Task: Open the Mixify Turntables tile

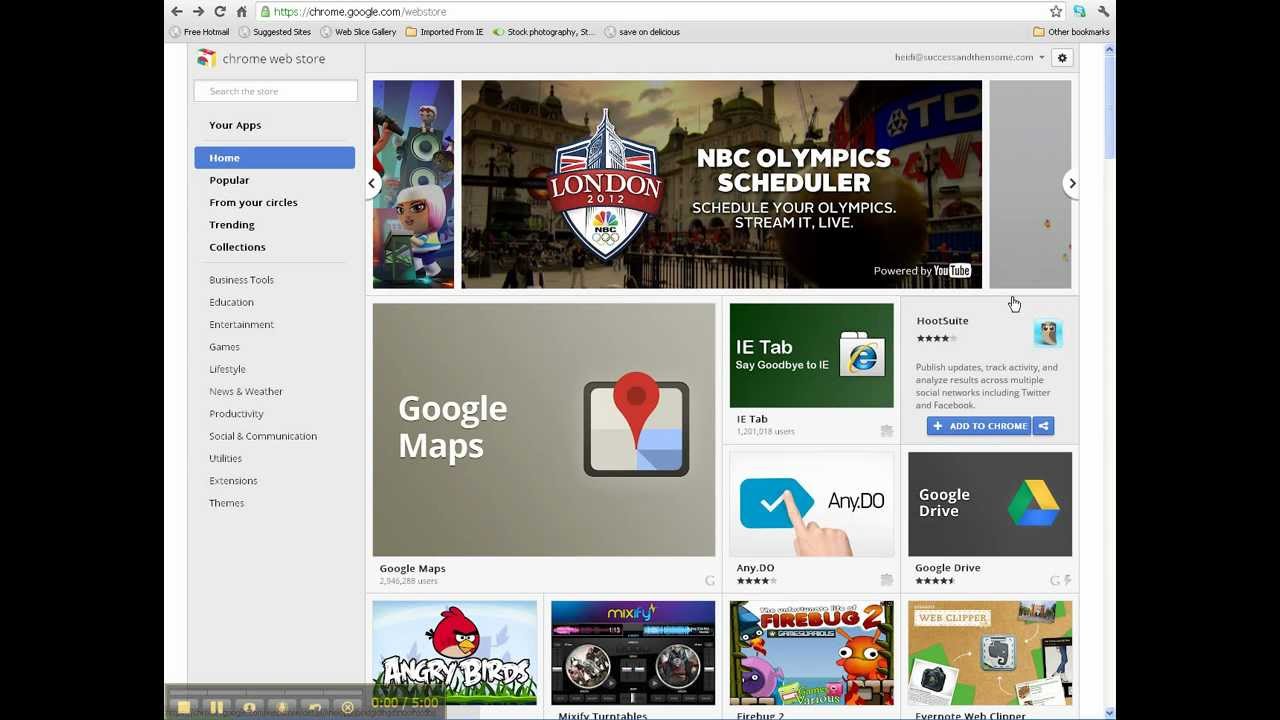Action: click(633, 653)
